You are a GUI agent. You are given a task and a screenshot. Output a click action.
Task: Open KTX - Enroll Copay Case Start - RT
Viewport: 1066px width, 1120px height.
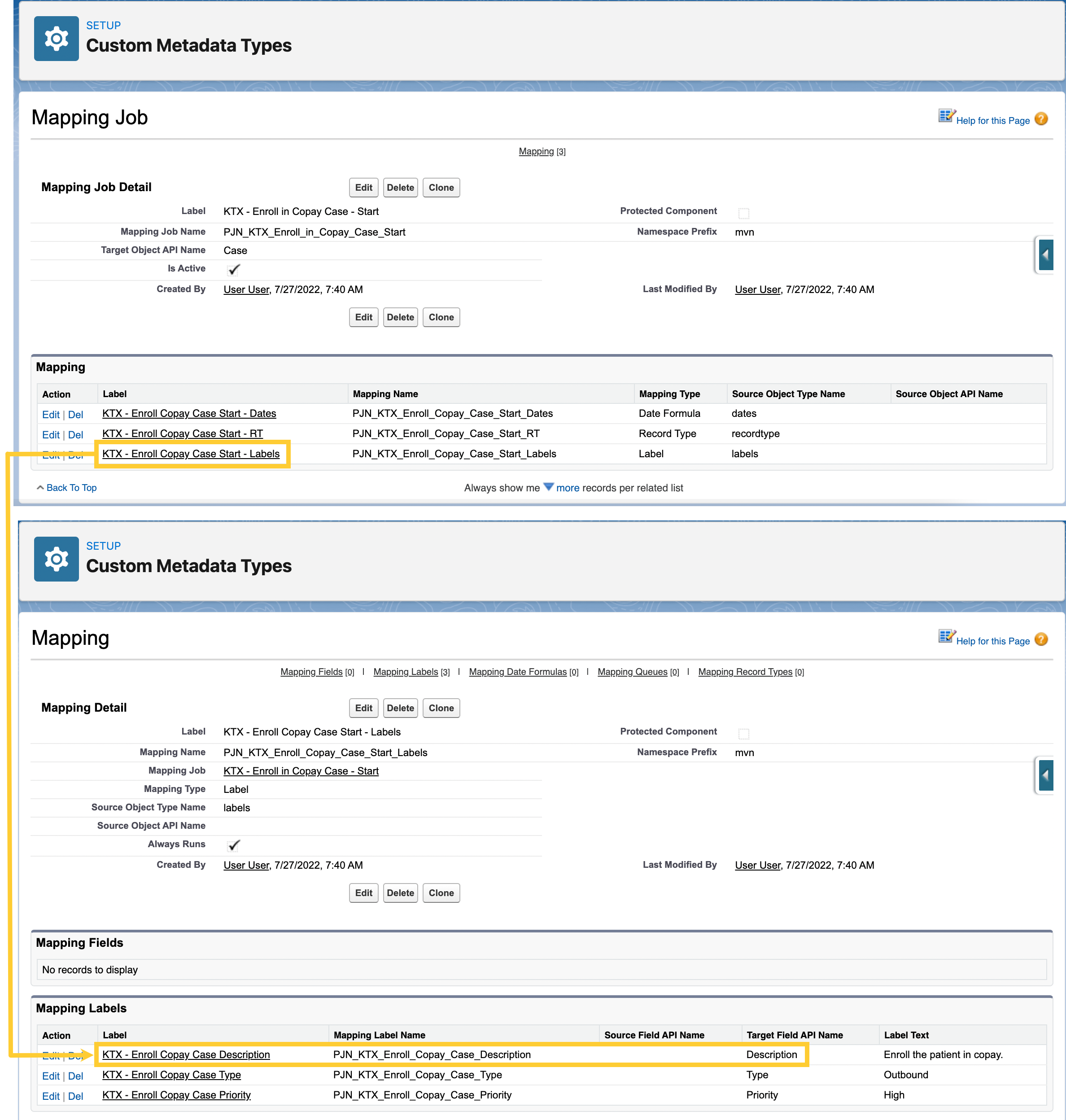pos(183,433)
